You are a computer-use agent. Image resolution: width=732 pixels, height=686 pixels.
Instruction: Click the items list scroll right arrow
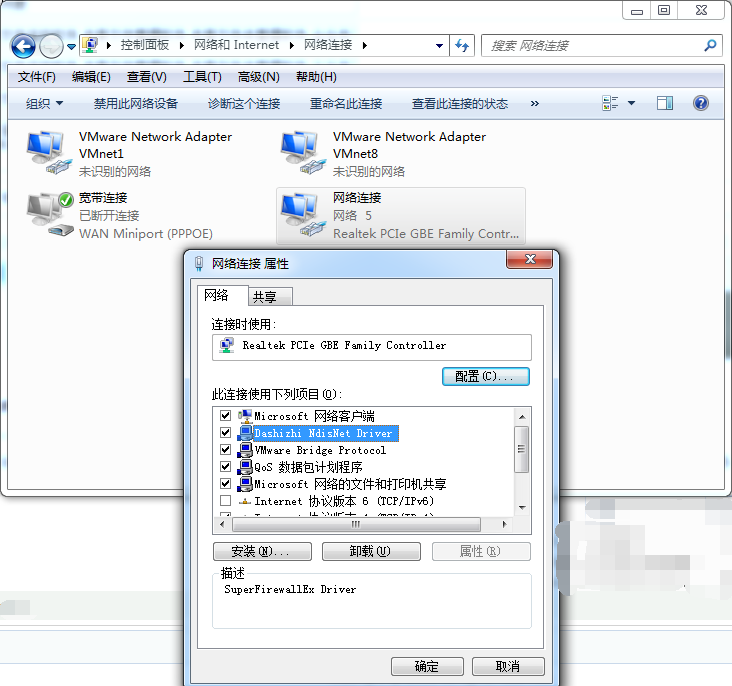pos(504,524)
